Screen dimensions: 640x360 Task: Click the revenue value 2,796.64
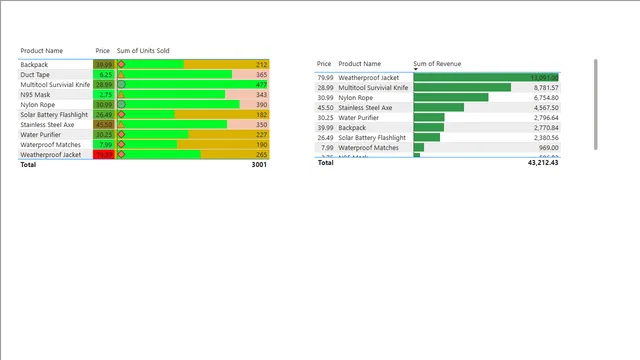coord(546,118)
